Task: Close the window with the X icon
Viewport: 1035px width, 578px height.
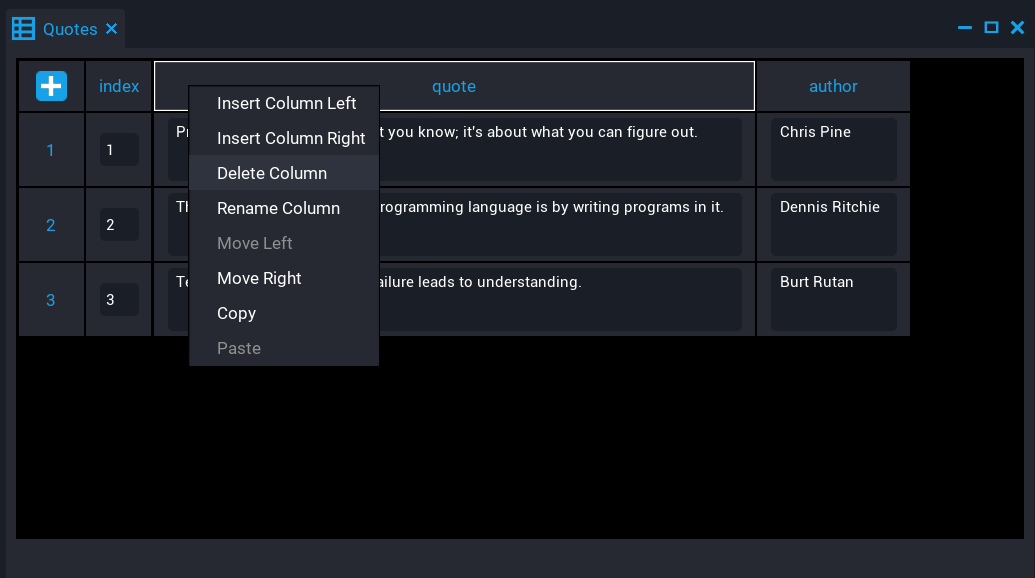Action: coord(1017,28)
